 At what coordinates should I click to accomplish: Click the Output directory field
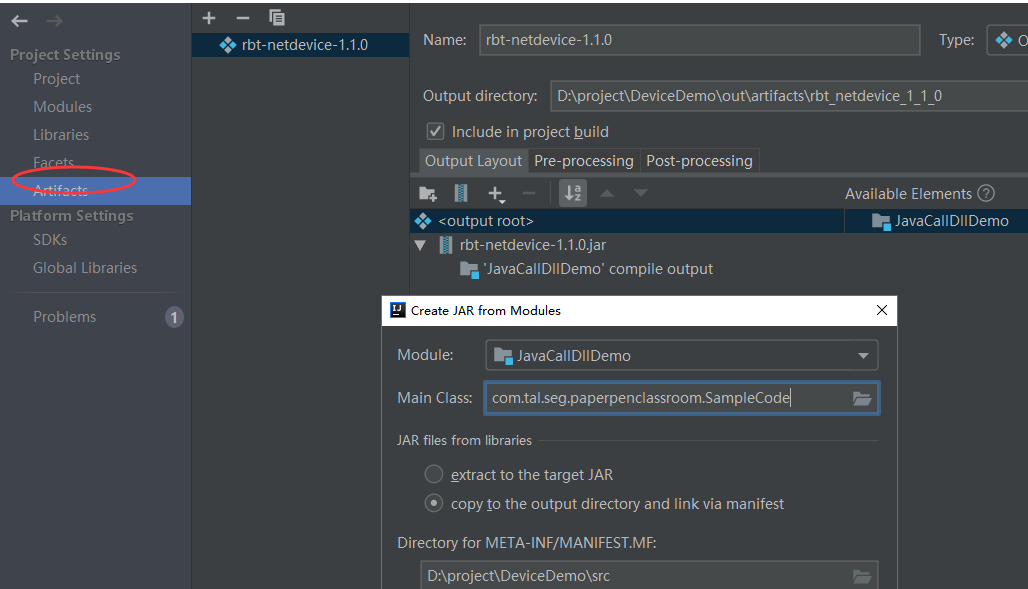coord(789,96)
